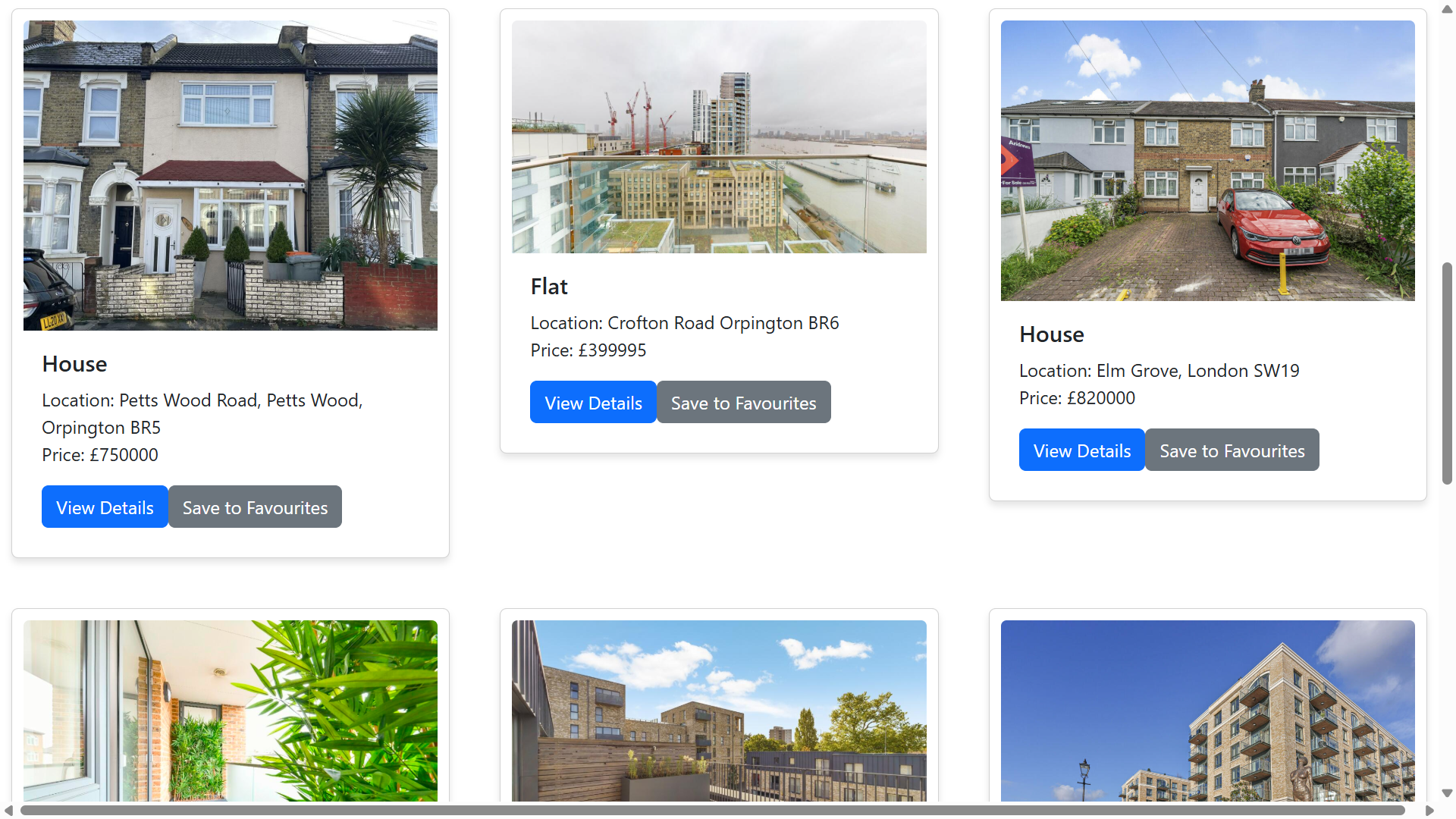Select the 'Price: £750000' text
The height and width of the screenshot is (819, 1456).
[100, 455]
